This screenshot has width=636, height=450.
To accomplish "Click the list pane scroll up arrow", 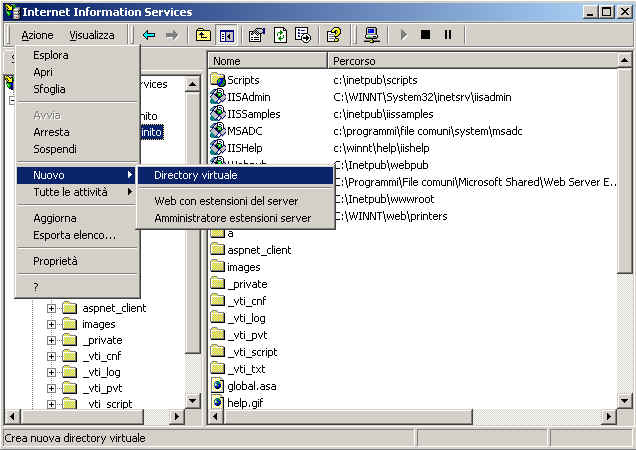I will coord(625,60).
